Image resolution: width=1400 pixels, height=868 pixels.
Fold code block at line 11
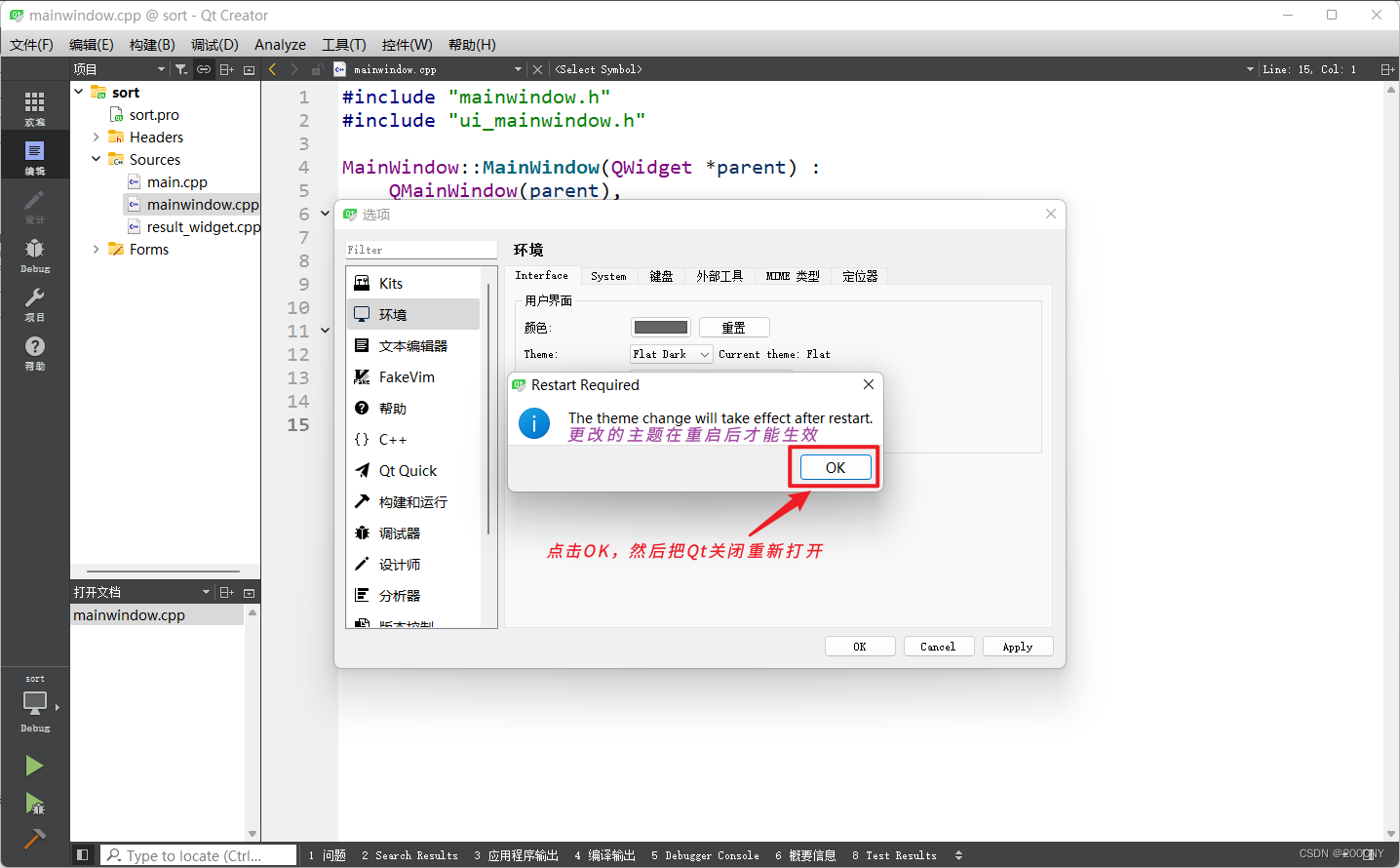tap(325, 331)
